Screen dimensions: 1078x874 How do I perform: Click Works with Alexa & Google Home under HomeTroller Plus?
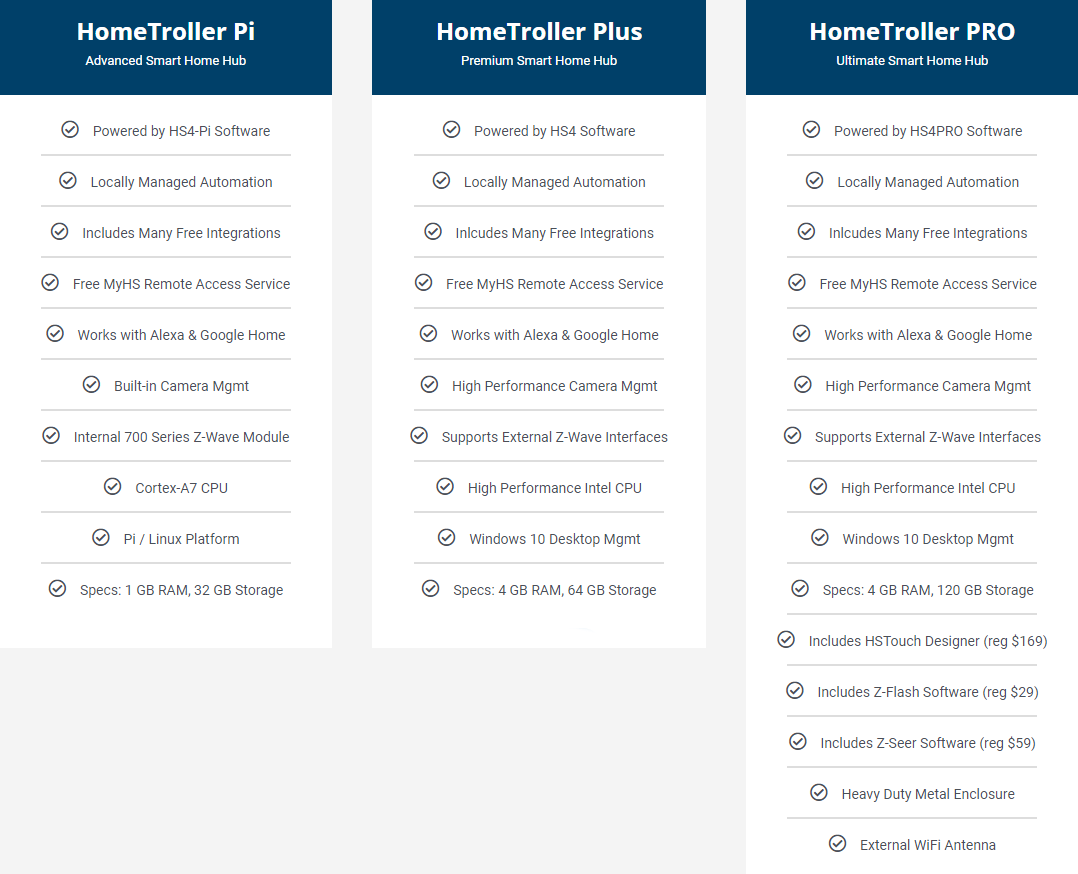tap(555, 335)
